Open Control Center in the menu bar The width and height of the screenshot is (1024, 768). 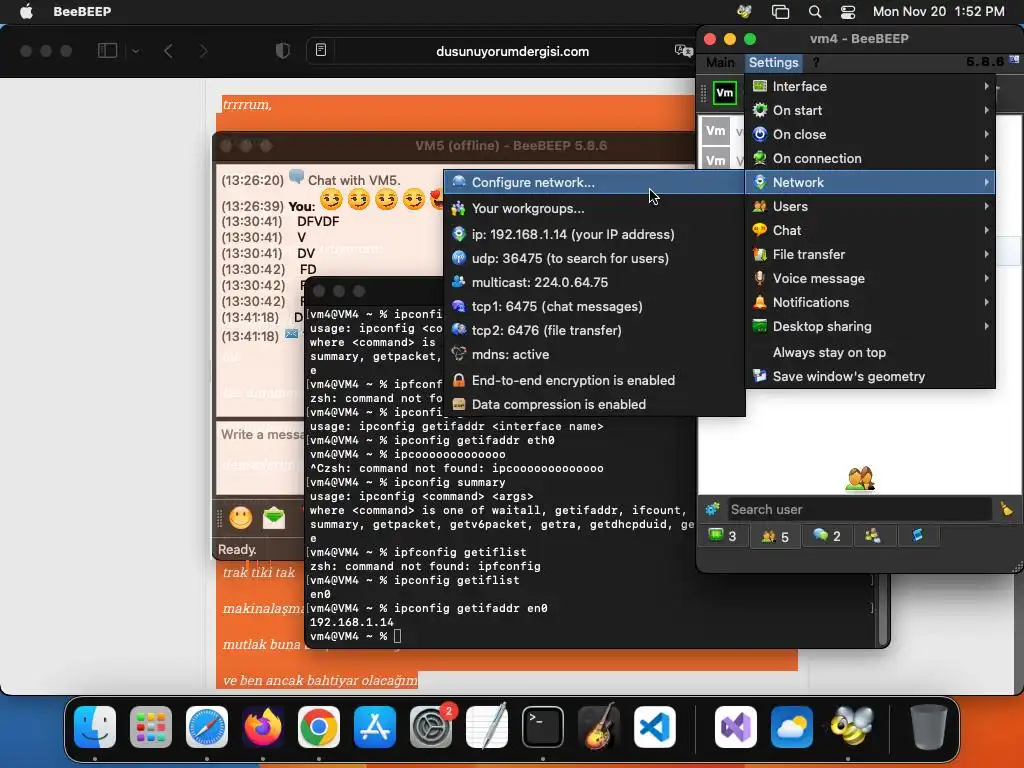(x=848, y=12)
